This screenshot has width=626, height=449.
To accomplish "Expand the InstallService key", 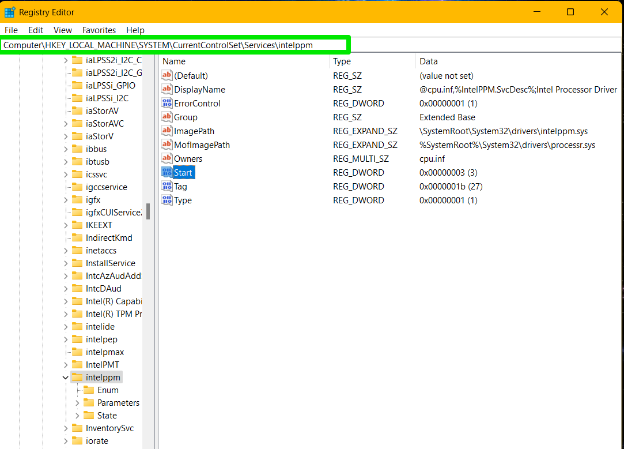I will click(x=65, y=263).
